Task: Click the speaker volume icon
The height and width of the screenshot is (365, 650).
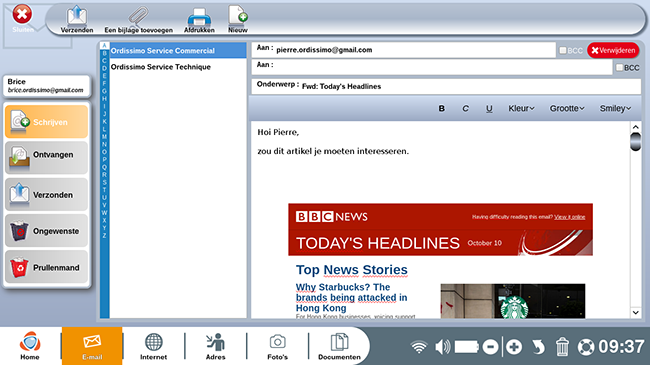Action: pyautogui.click(x=442, y=347)
